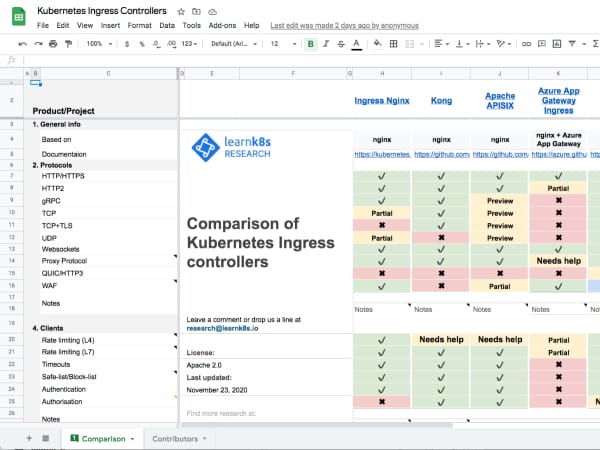Open last edit version history link

click(344, 26)
